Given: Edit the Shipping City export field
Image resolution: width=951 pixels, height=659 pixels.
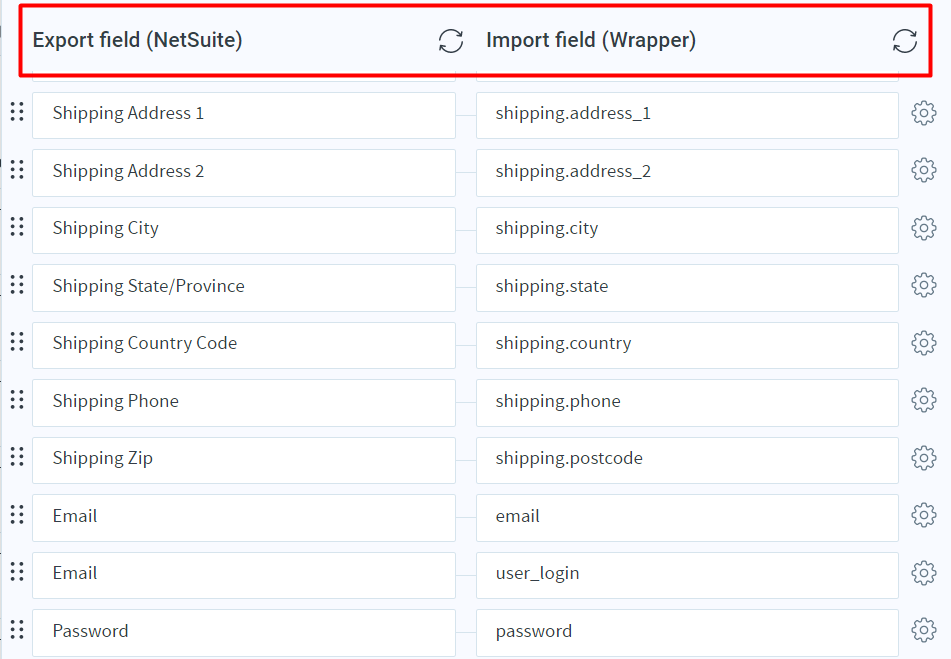Looking at the screenshot, I should click(x=244, y=230).
